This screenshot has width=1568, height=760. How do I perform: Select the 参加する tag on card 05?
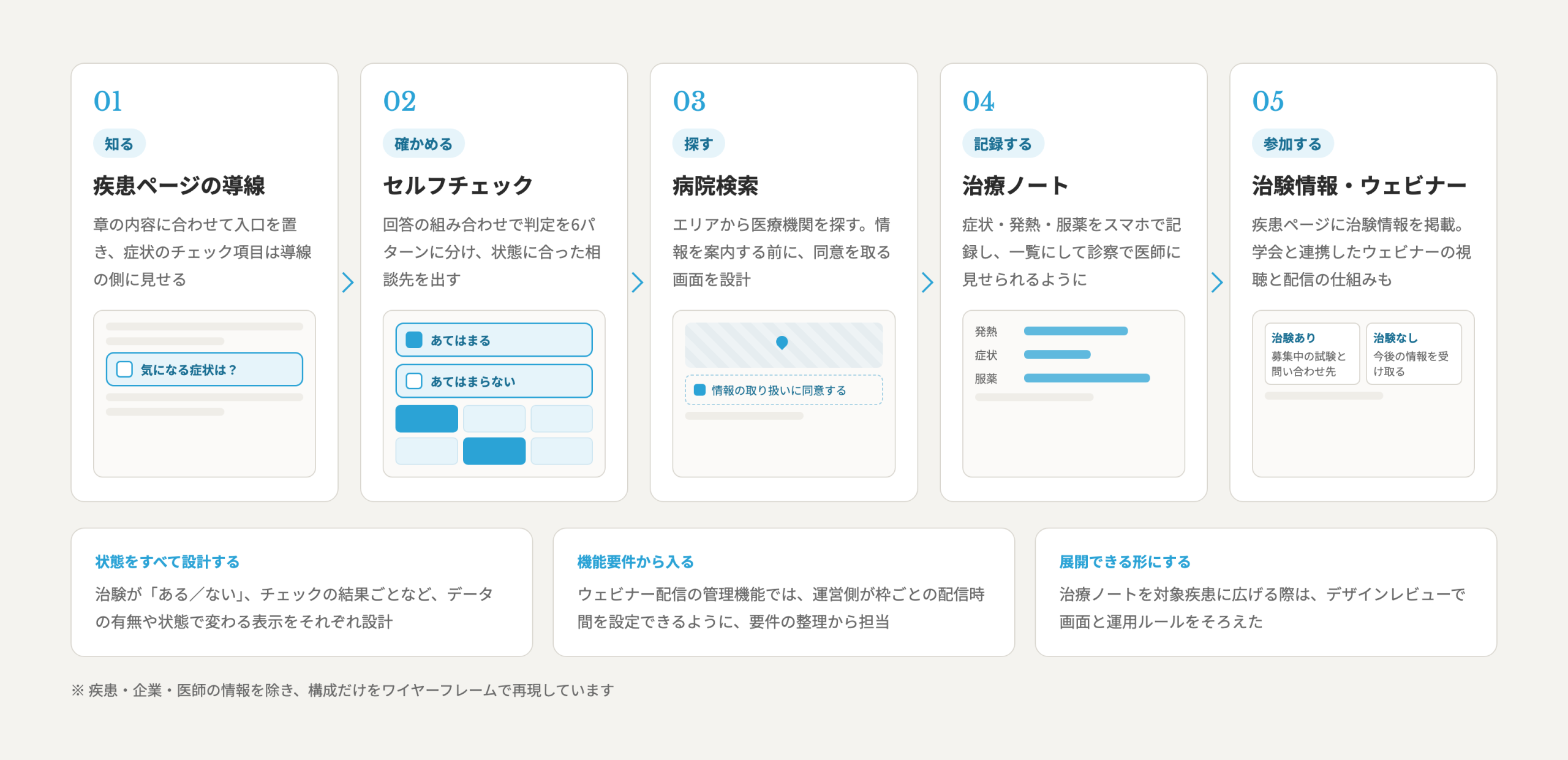1292,143
